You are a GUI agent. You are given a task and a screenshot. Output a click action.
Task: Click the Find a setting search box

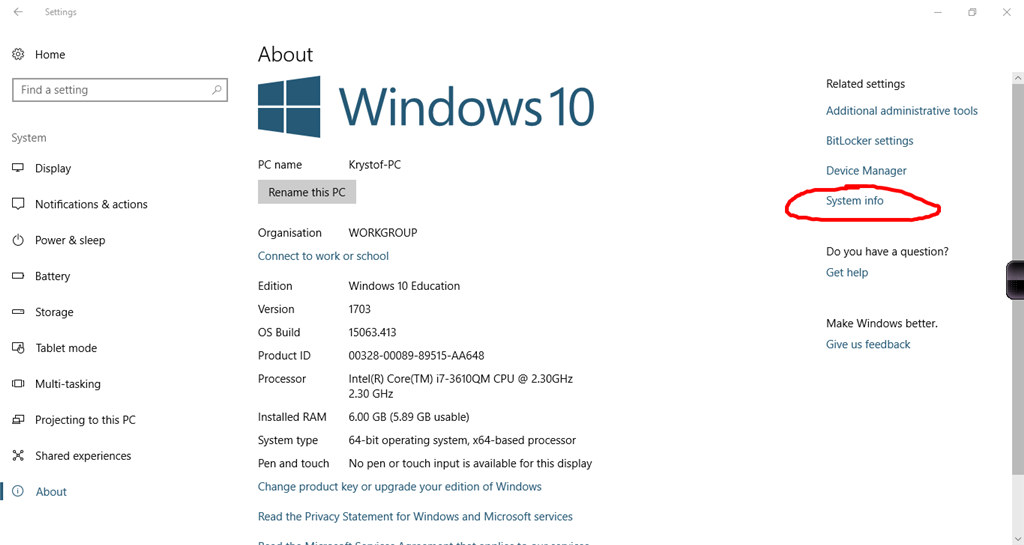click(120, 90)
